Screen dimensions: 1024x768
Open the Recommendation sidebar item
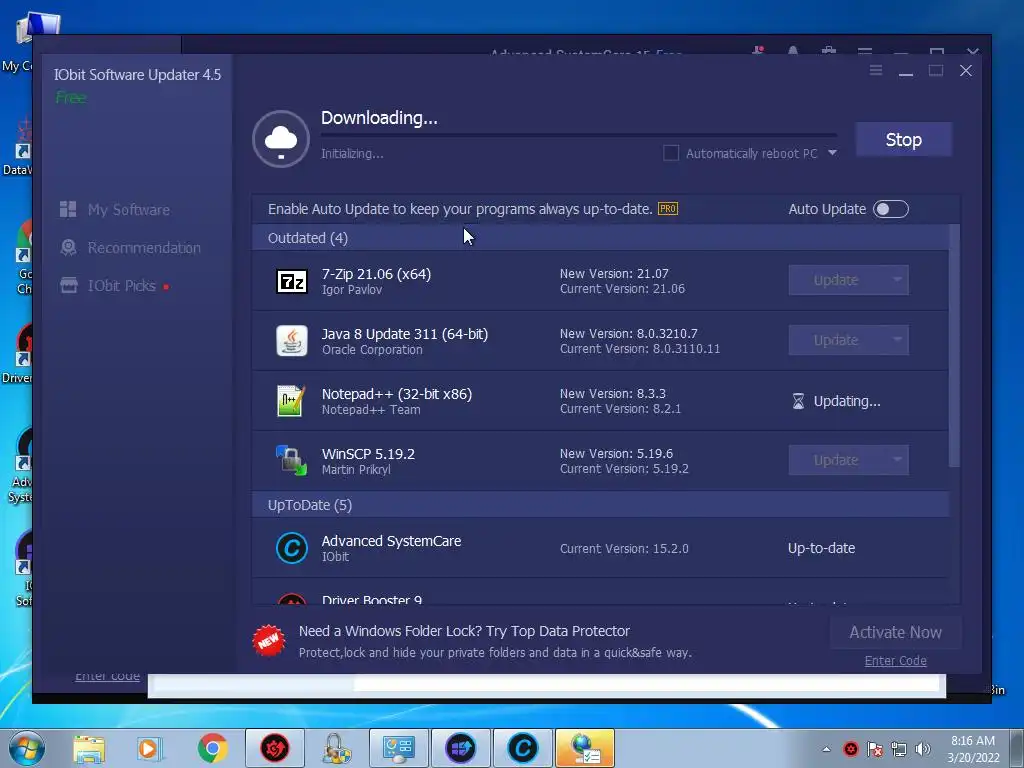click(130, 248)
